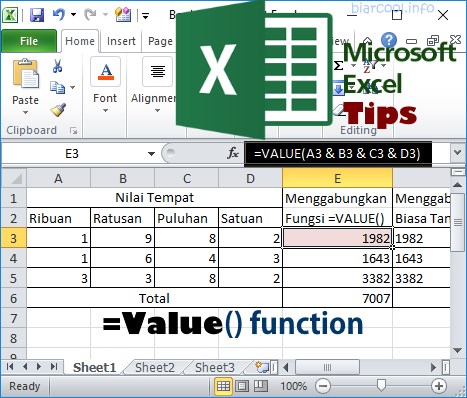Select the merged "Total" cell

(x=154, y=298)
